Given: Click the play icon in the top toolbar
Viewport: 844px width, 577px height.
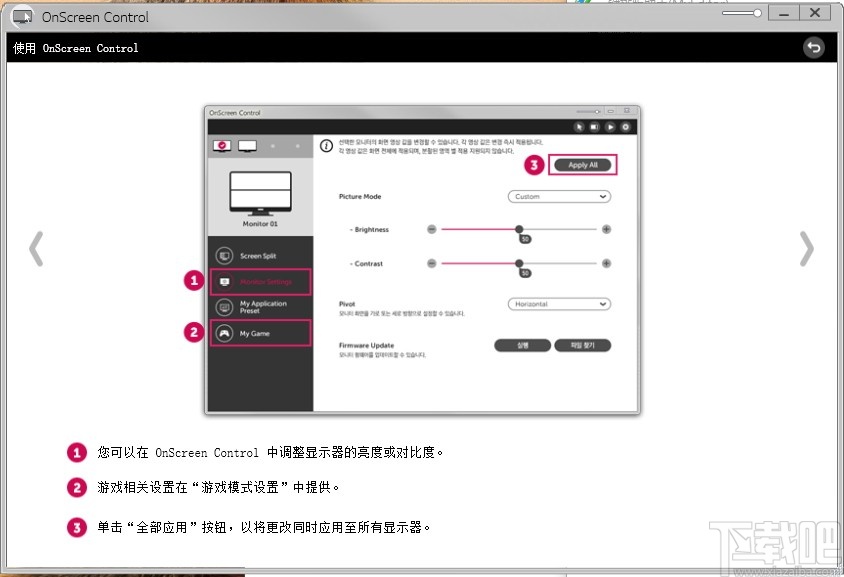Looking at the screenshot, I should point(611,125).
